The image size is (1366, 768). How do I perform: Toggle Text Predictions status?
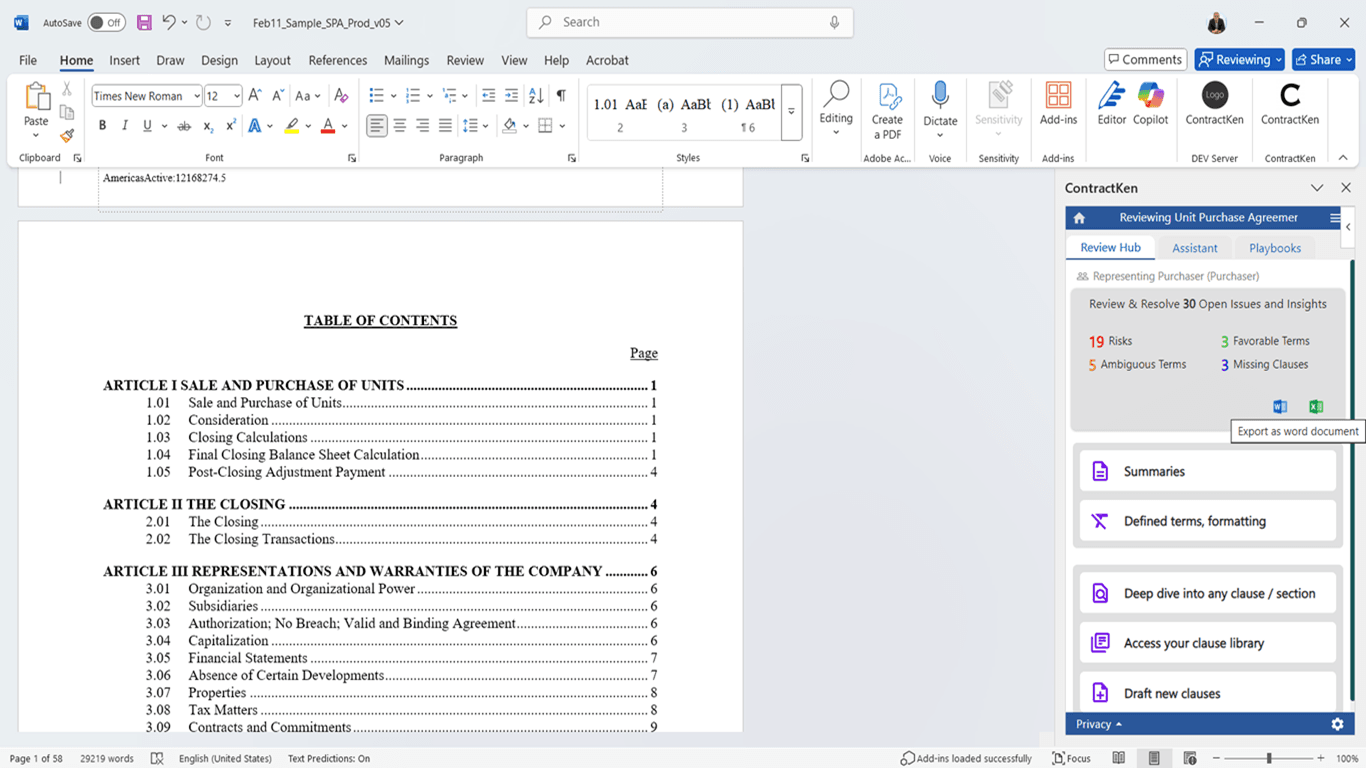[329, 758]
